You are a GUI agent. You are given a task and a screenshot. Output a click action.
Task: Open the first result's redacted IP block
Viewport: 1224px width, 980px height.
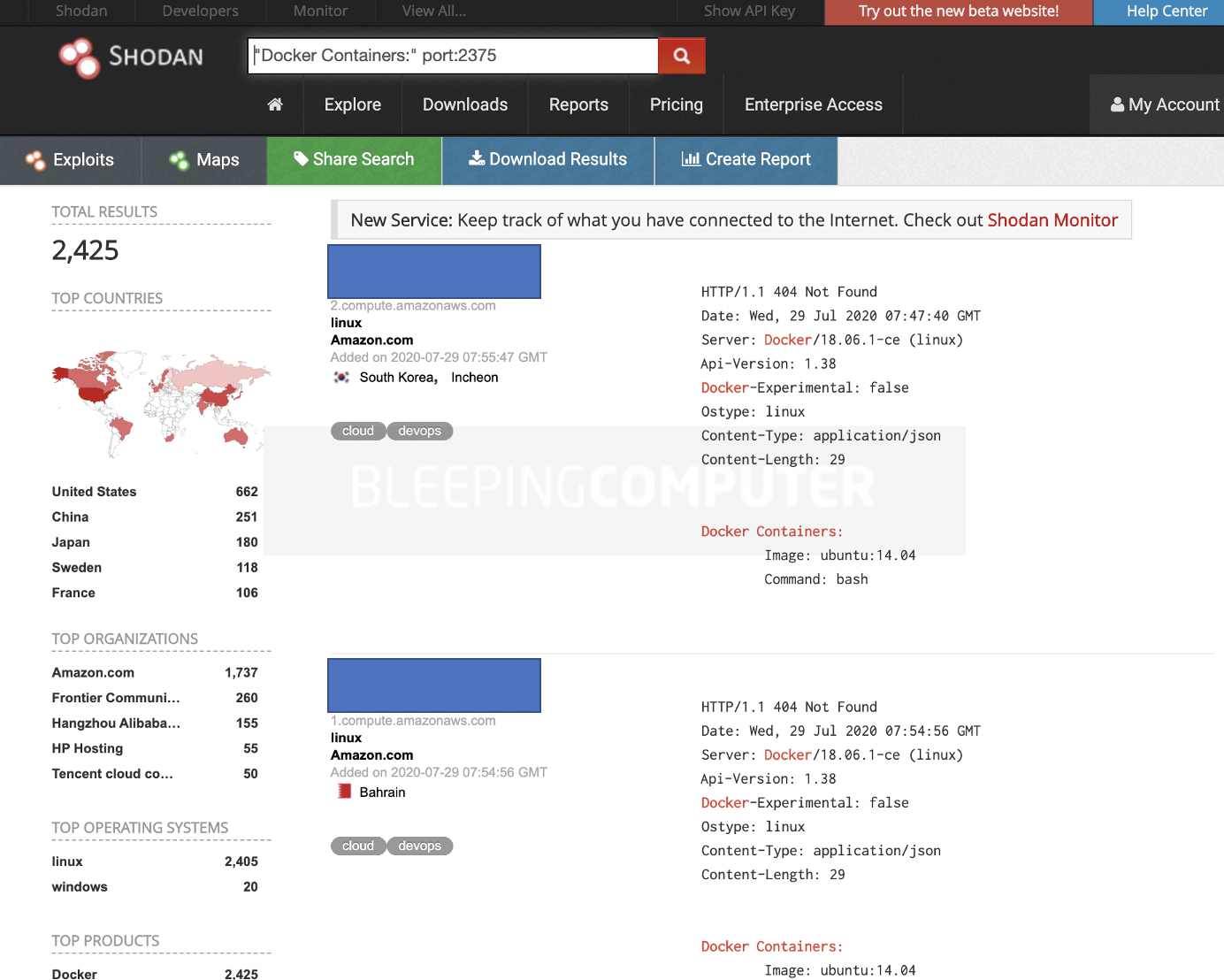coord(434,272)
